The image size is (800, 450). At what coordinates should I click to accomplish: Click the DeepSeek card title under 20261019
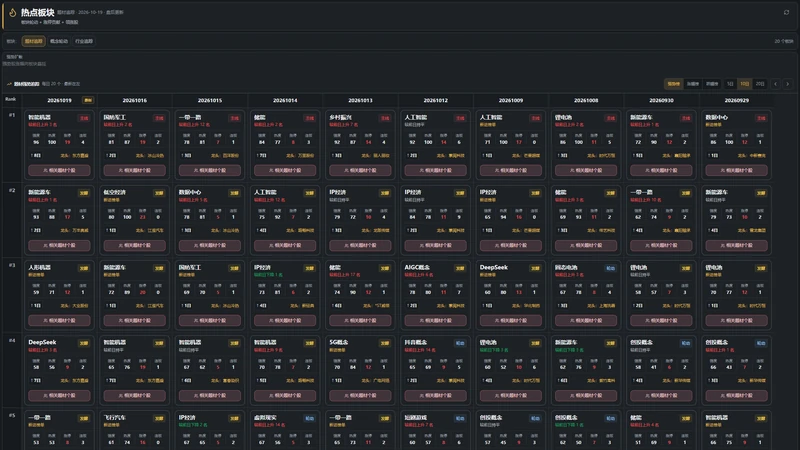click(42, 342)
